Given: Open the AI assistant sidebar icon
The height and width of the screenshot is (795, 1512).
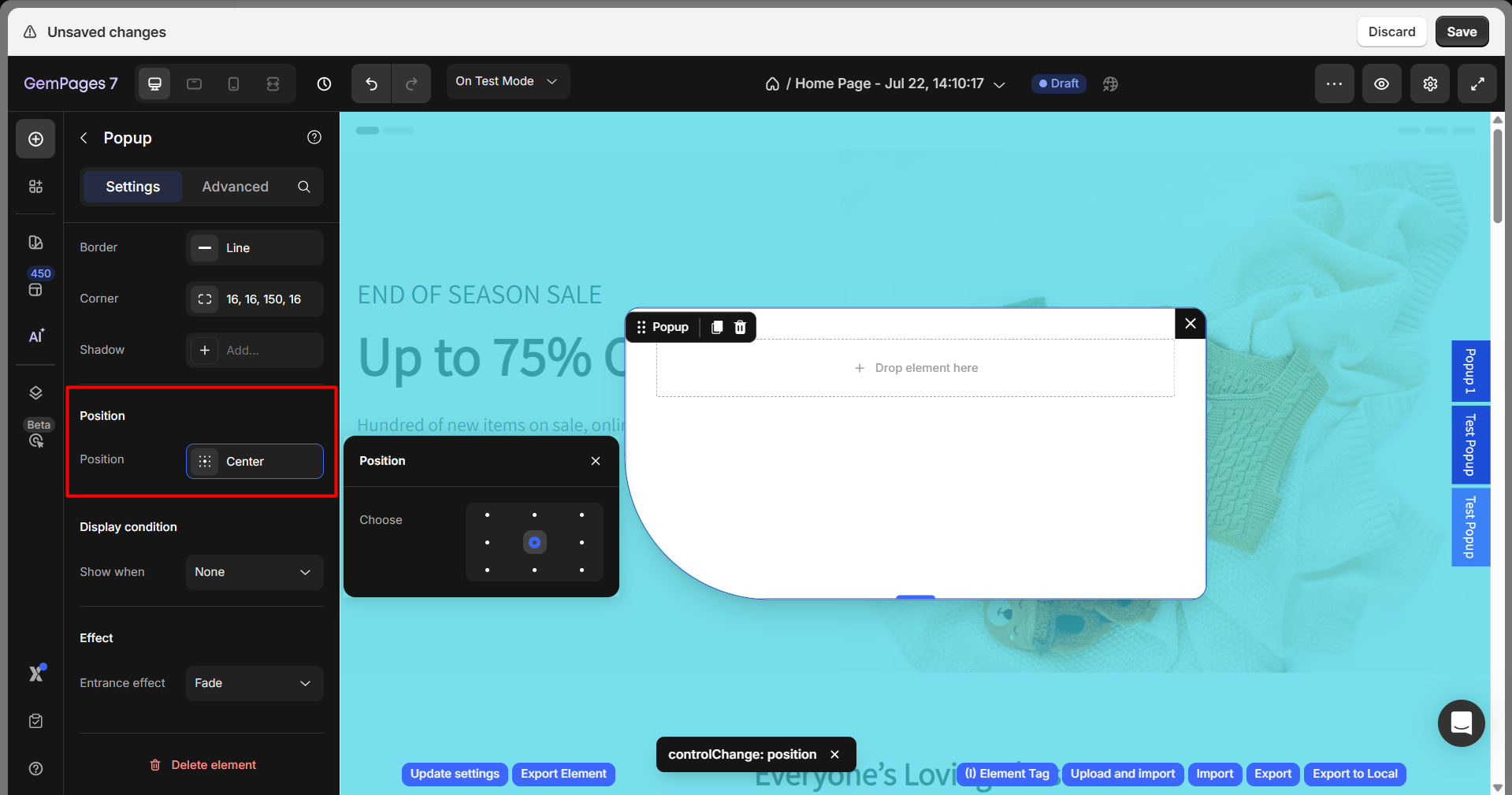Looking at the screenshot, I should point(36,336).
